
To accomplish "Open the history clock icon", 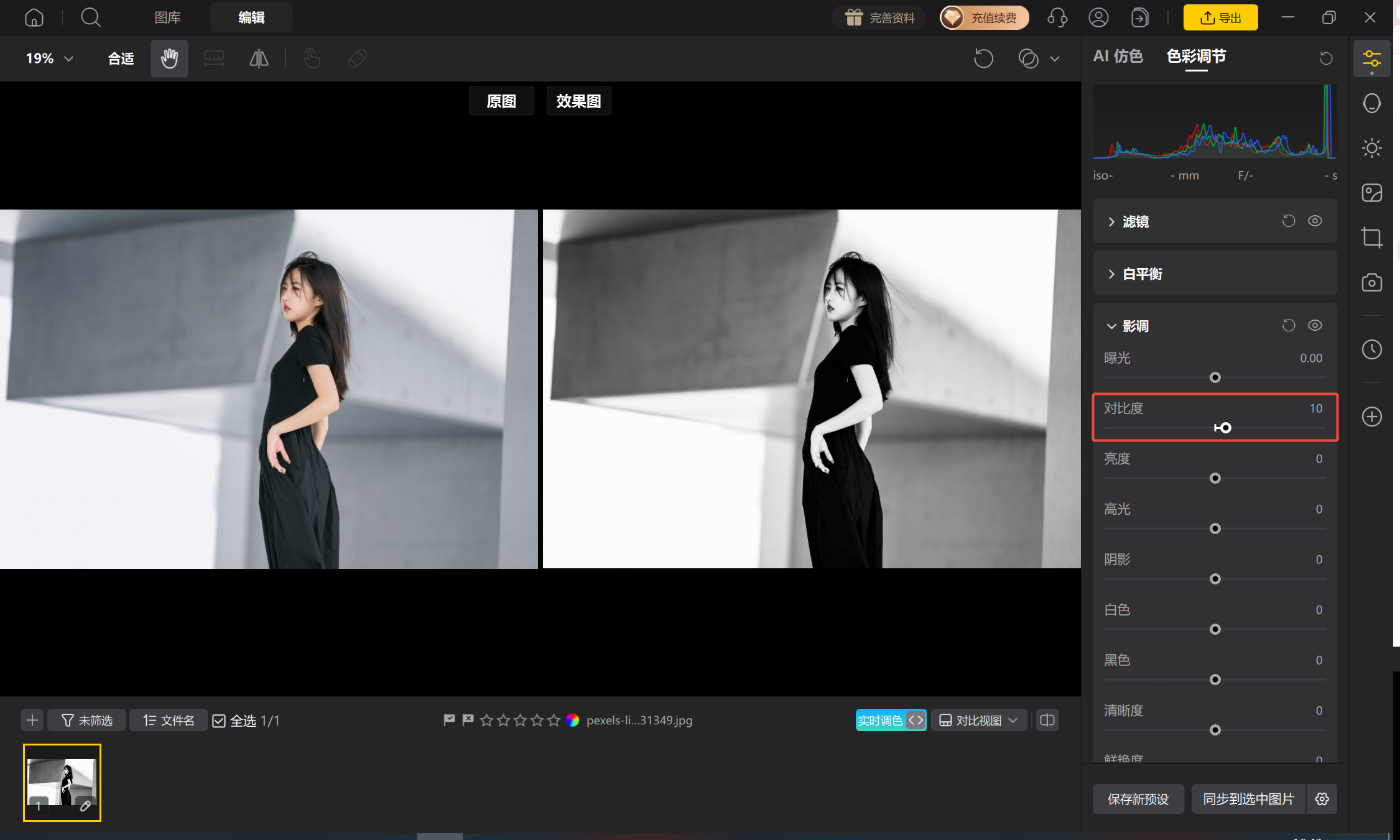I will 1371,349.
